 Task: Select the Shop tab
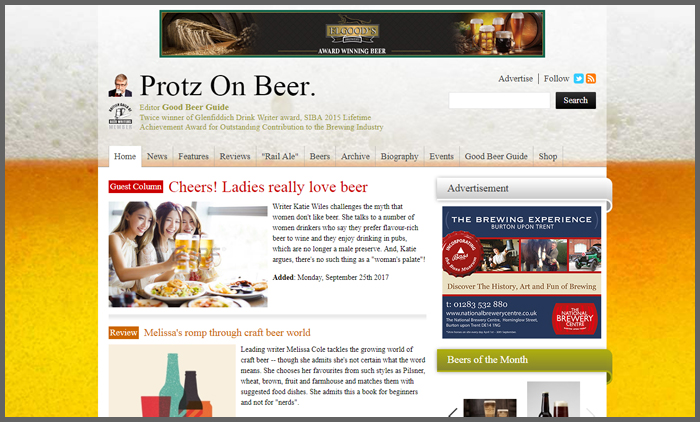[x=548, y=156]
